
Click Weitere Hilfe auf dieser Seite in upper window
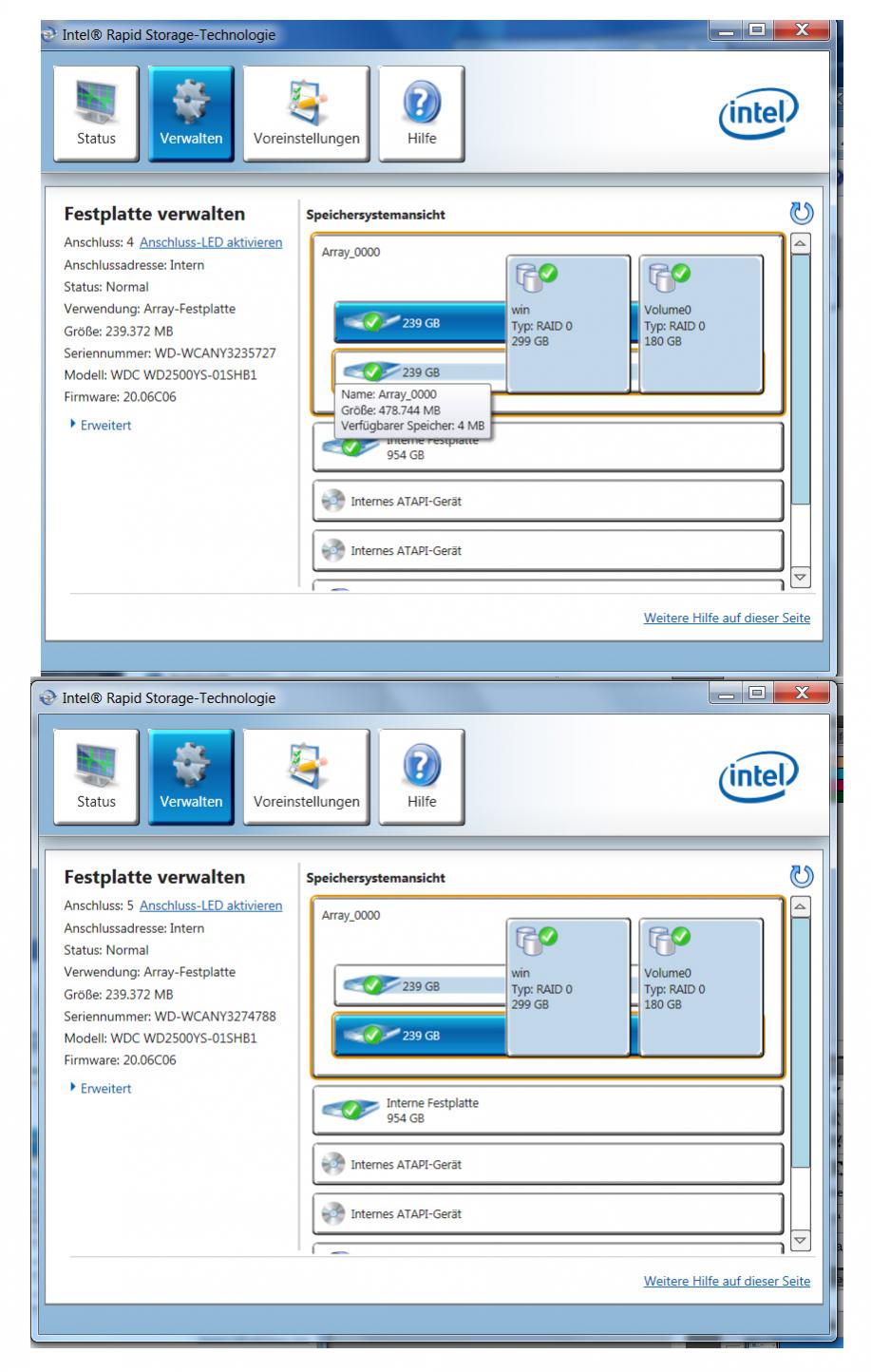click(727, 618)
